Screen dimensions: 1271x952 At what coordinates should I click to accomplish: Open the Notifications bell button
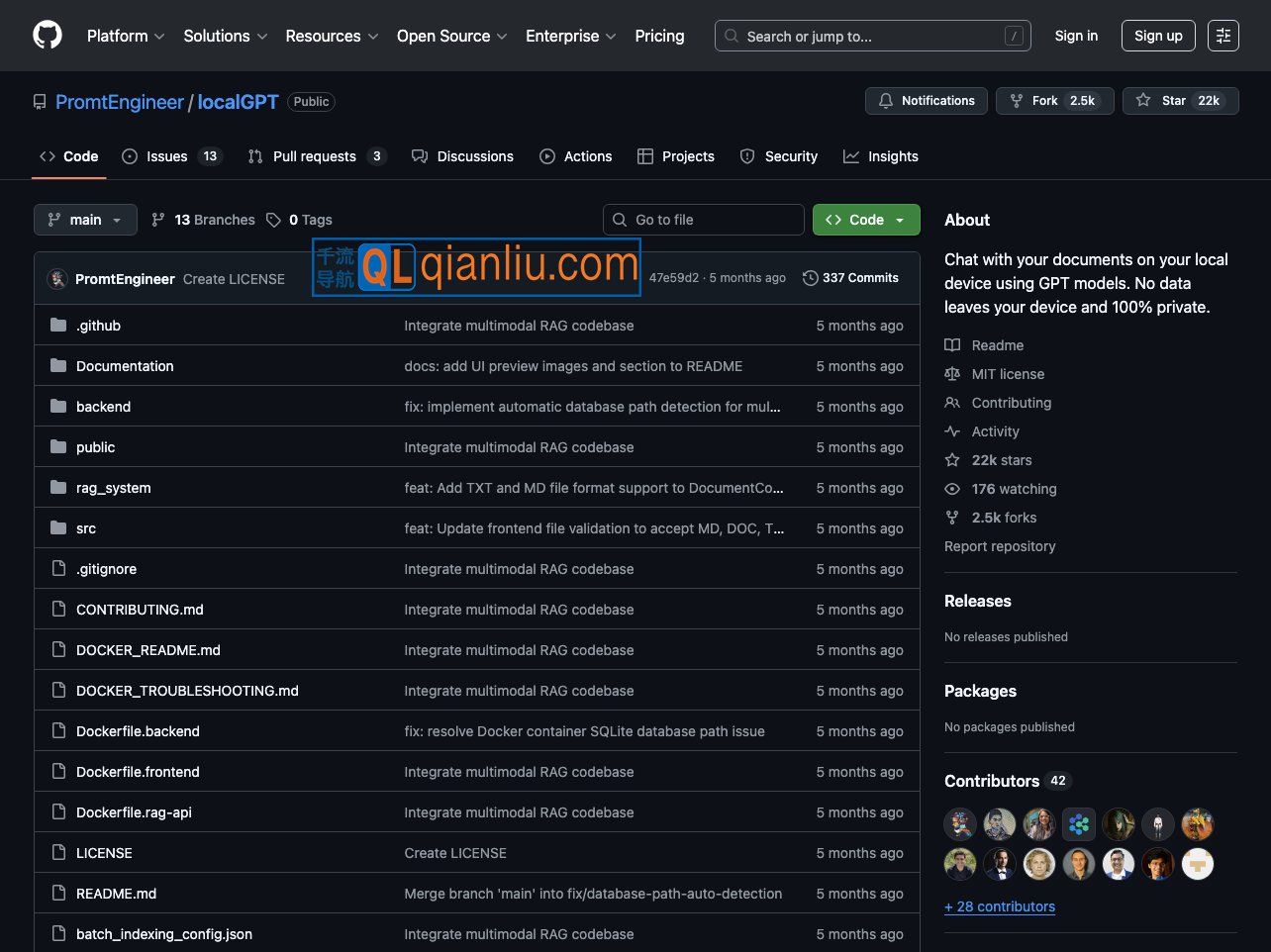tap(927, 101)
